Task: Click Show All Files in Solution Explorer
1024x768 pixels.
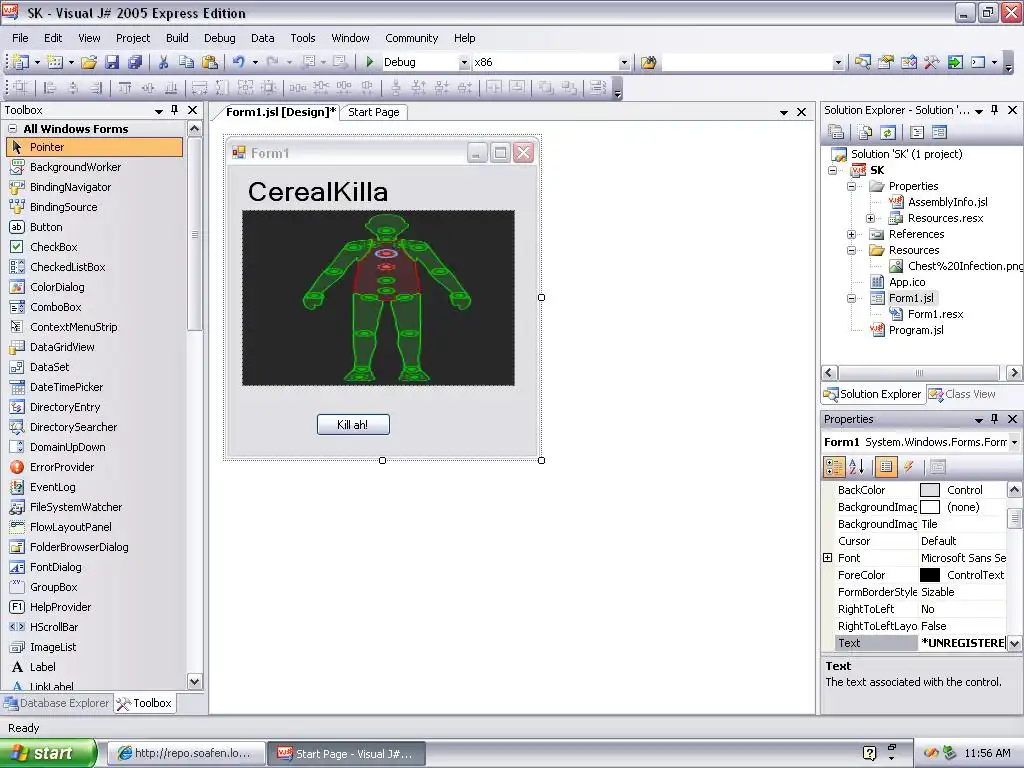Action: (x=865, y=133)
